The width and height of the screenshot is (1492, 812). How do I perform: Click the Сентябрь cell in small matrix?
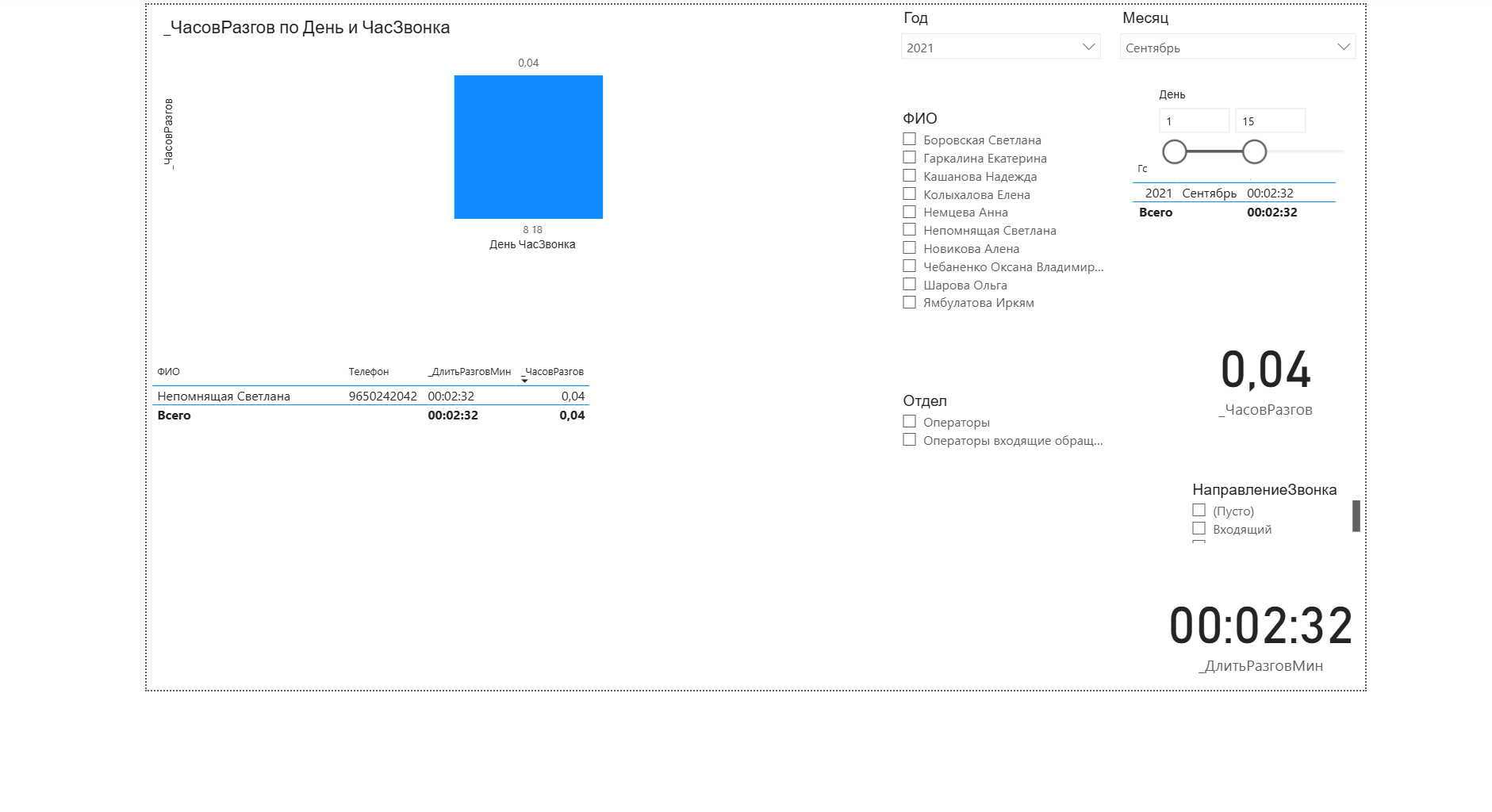pos(1210,193)
